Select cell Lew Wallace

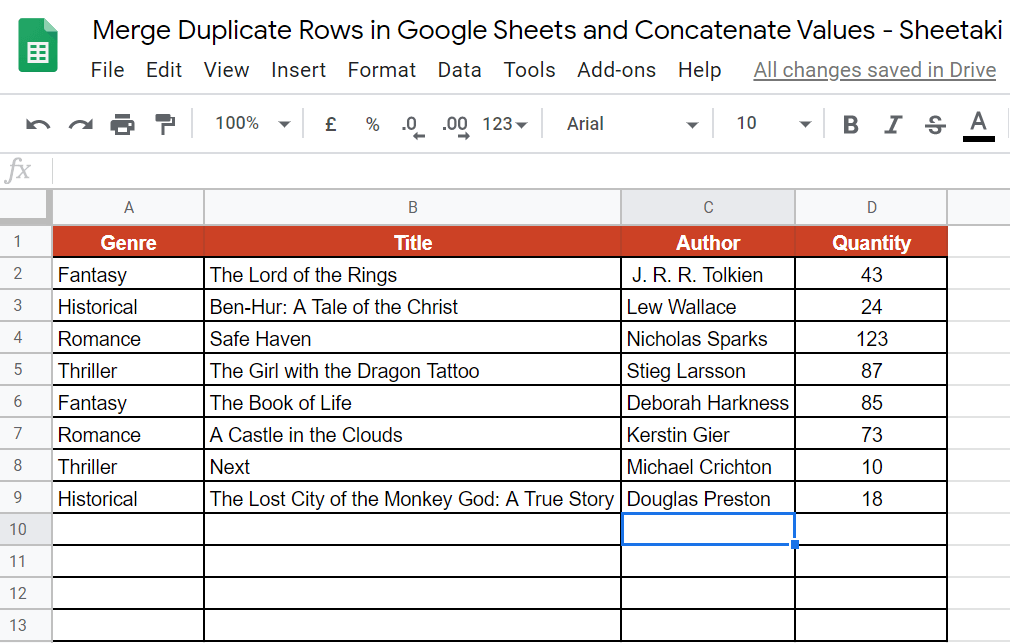(708, 307)
